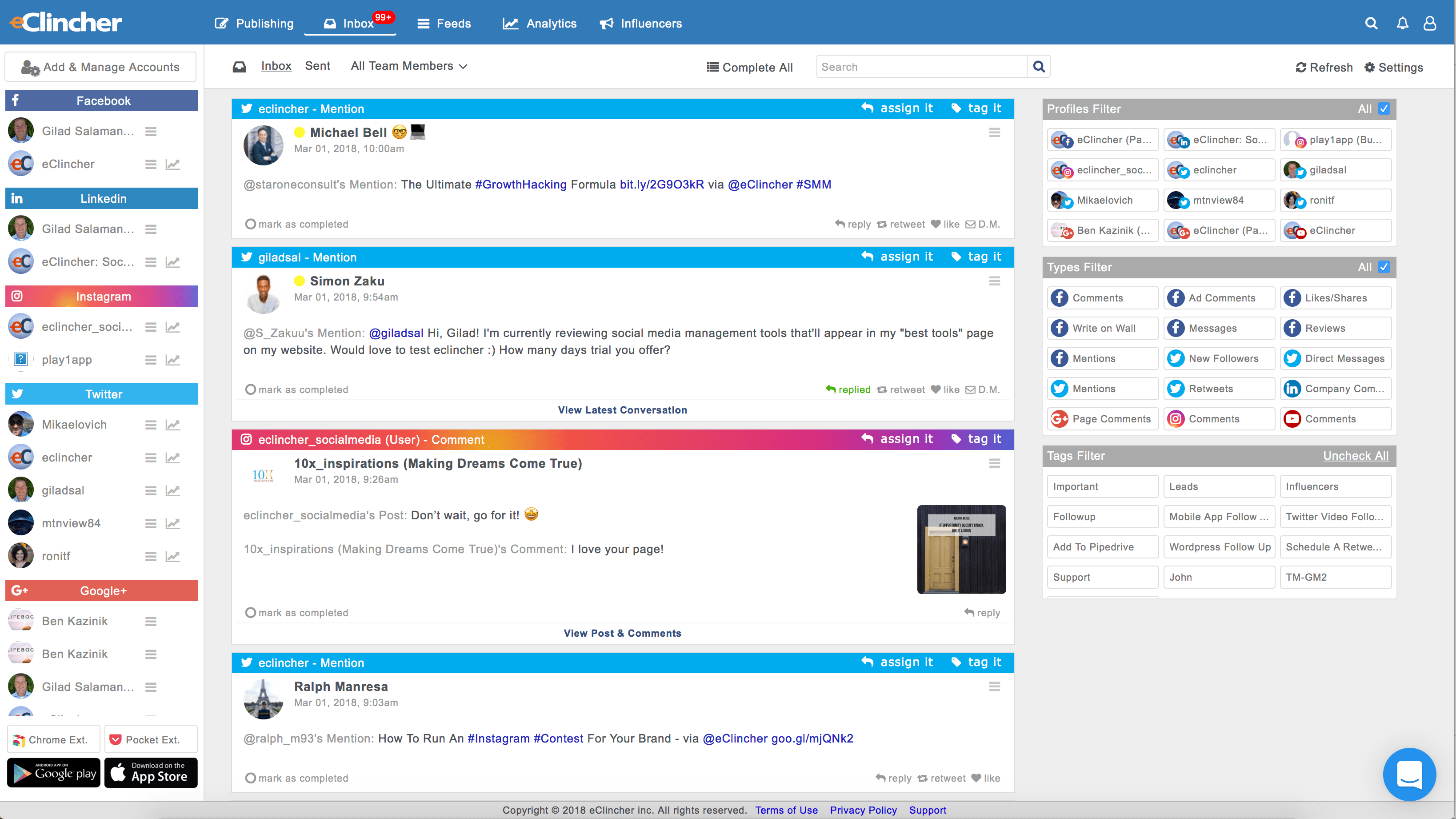Toggle the Profiles Filter All checkbox
1456x819 pixels.
pos(1384,108)
